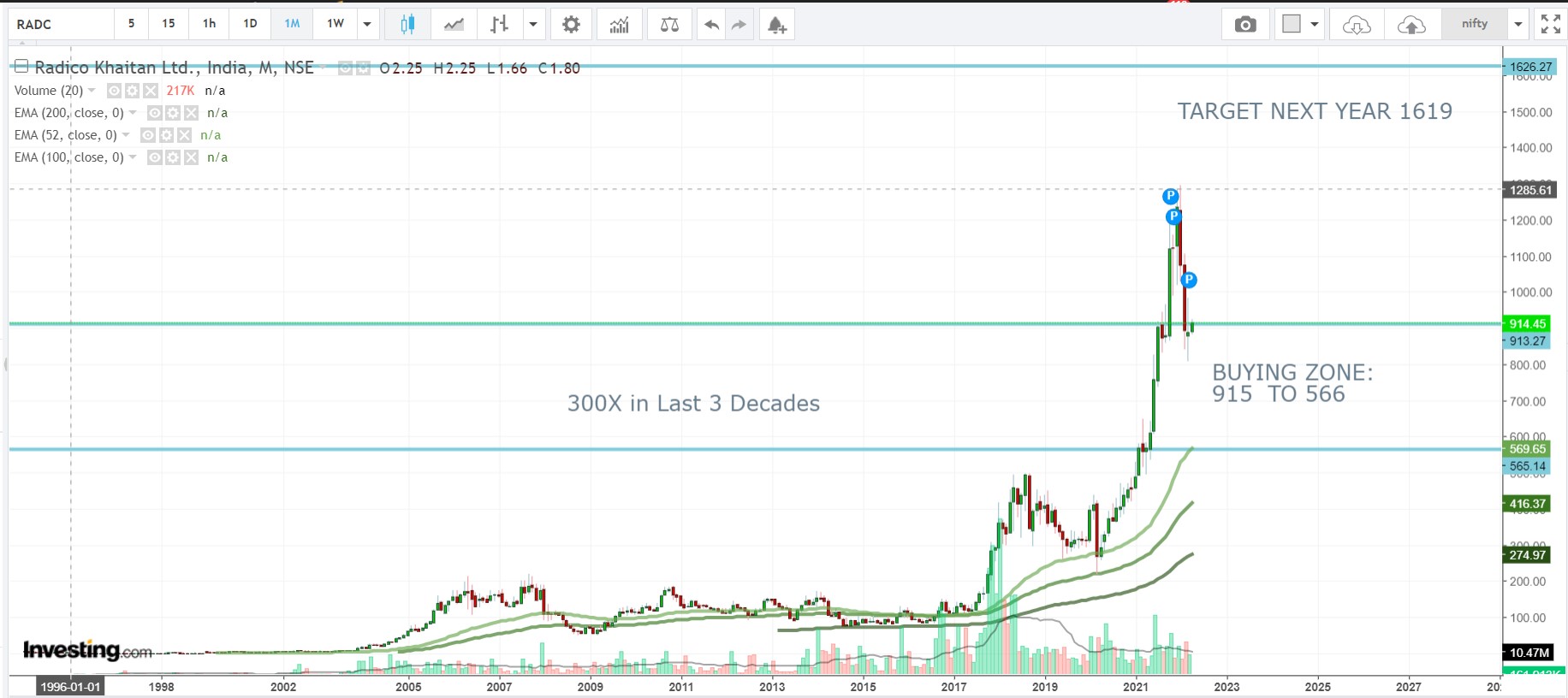Click the EMA (100, close, 0) label

tap(68, 157)
